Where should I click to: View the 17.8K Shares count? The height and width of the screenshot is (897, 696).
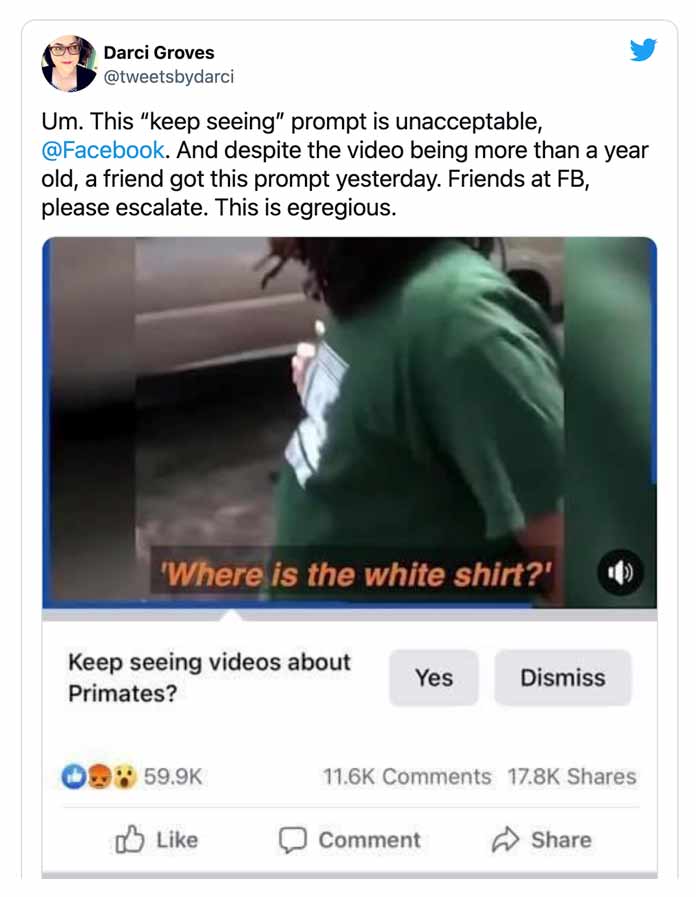(572, 777)
